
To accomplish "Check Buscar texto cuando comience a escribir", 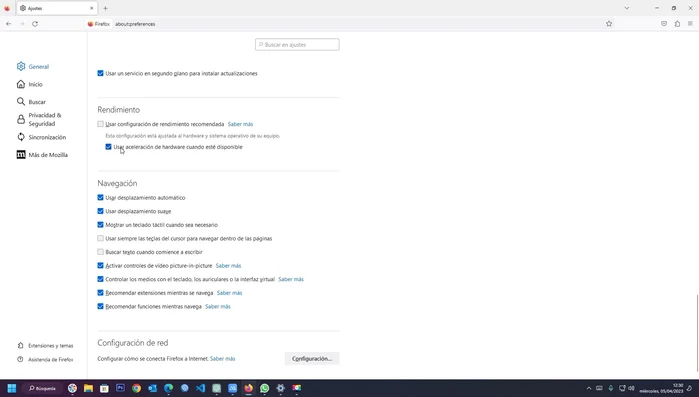I will pos(100,252).
